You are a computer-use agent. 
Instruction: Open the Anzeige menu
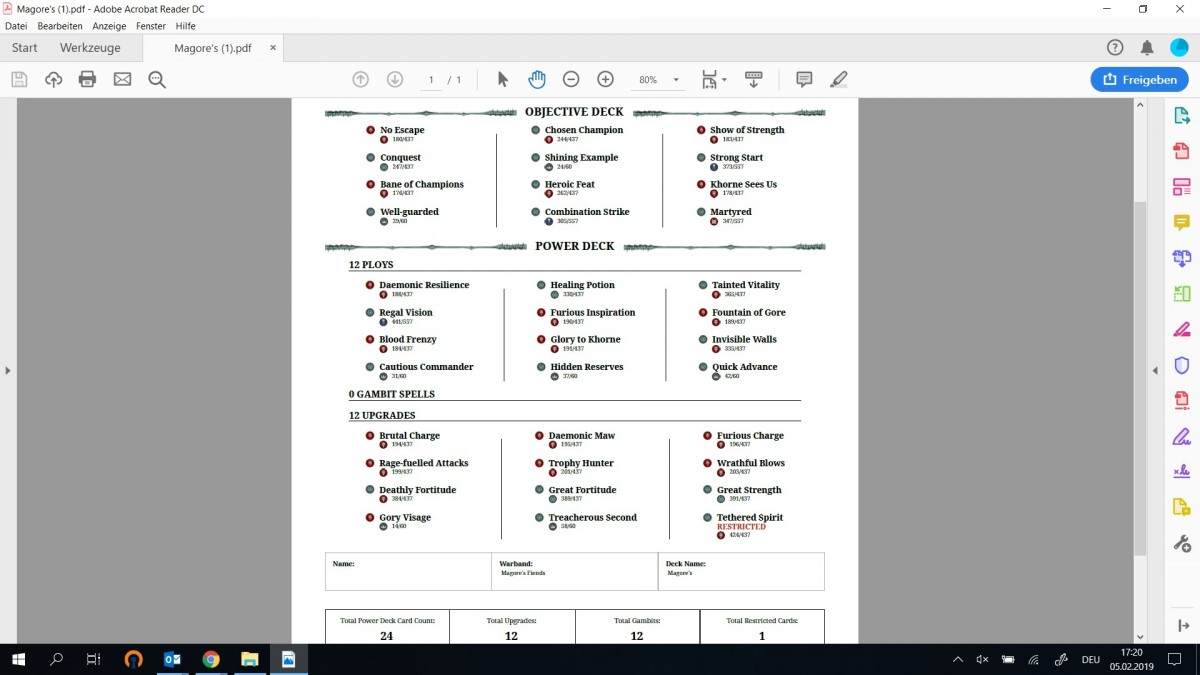click(109, 26)
